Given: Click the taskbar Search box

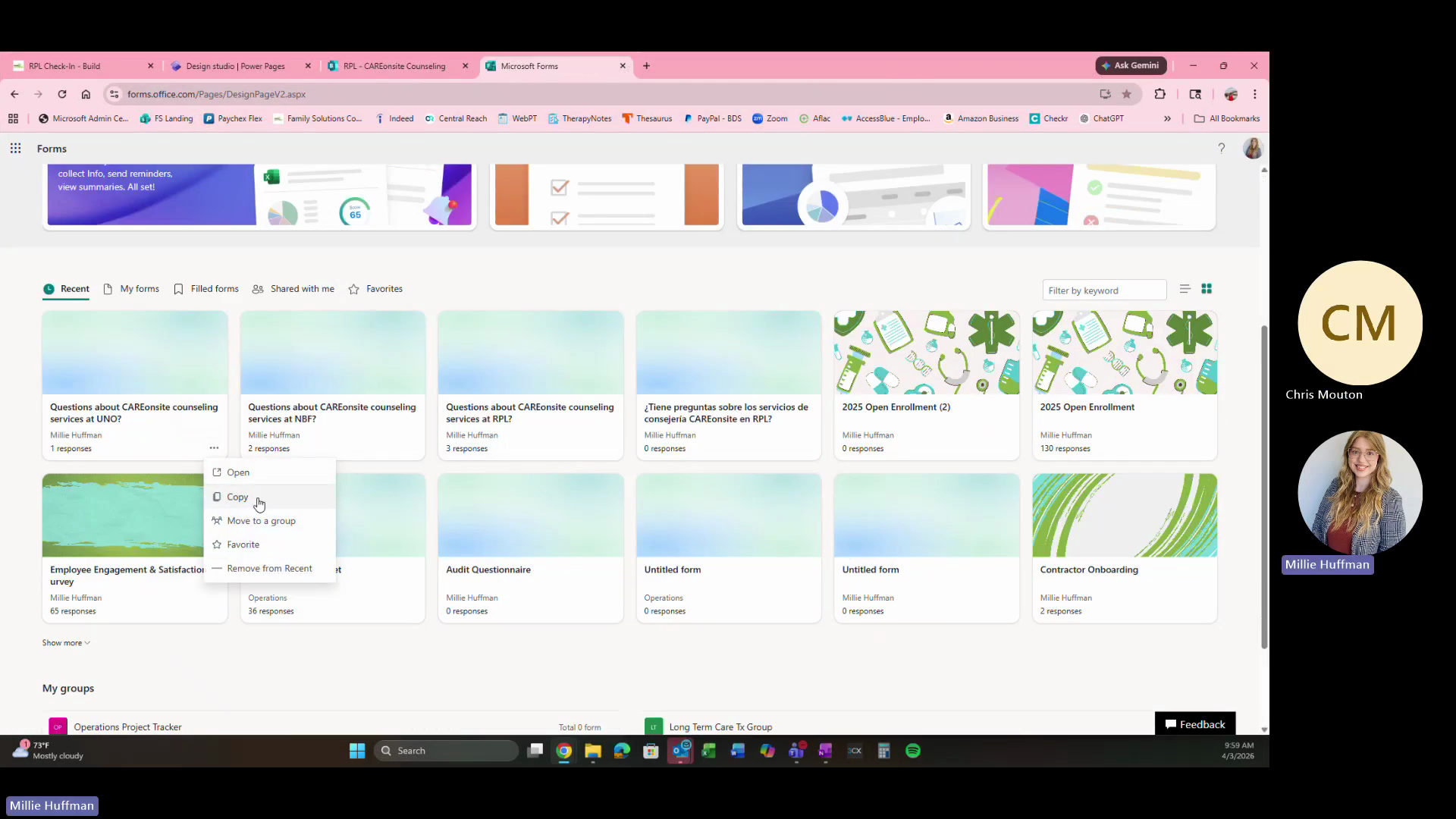Looking at the screenshot, I should (x=447, y=751).
